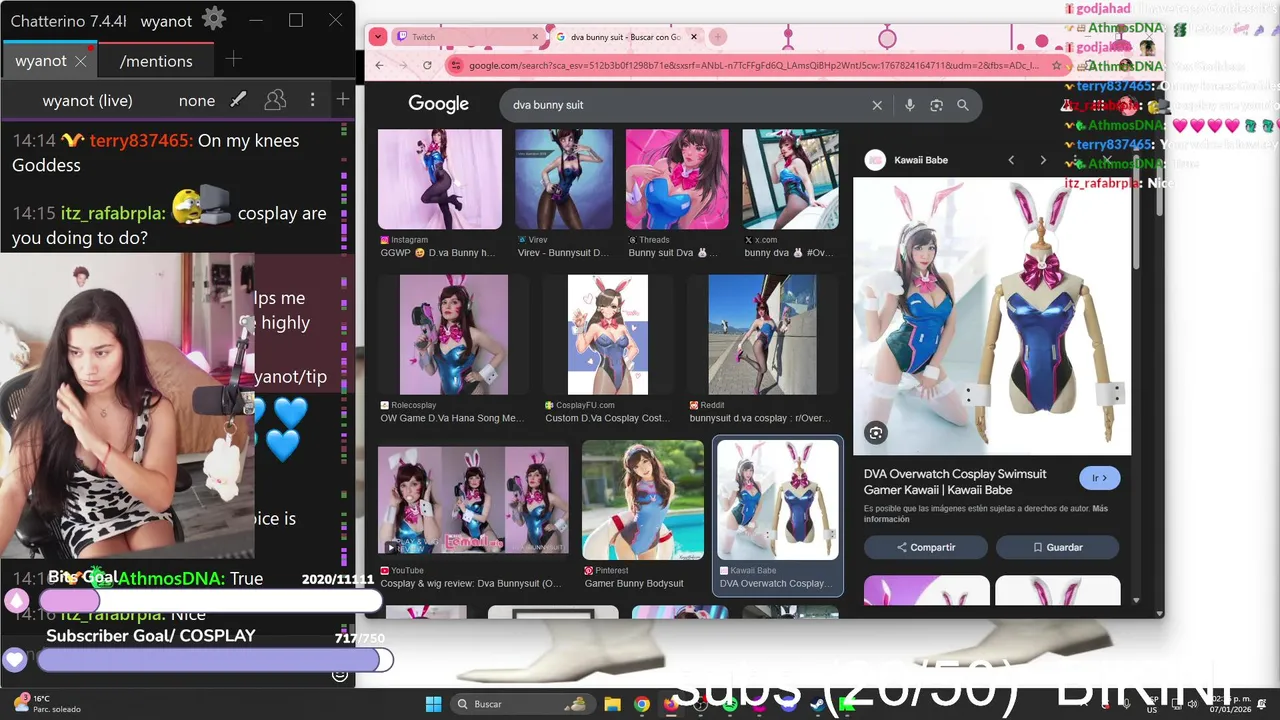
Task: Open browser tab search dropdown
Action: coord(377,37)
